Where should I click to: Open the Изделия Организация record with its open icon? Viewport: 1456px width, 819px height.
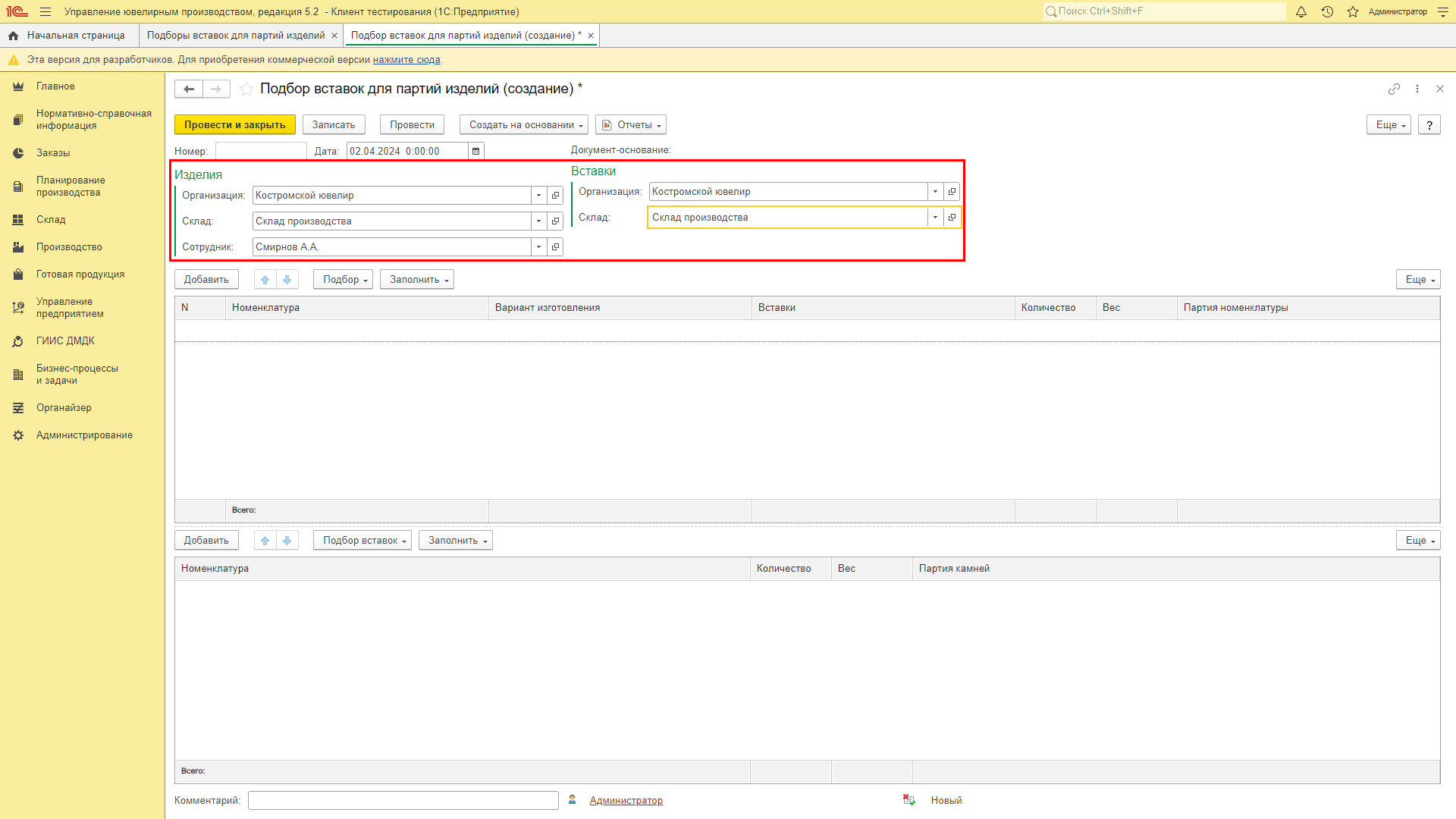pyautogui.click(x=555, y=196)
